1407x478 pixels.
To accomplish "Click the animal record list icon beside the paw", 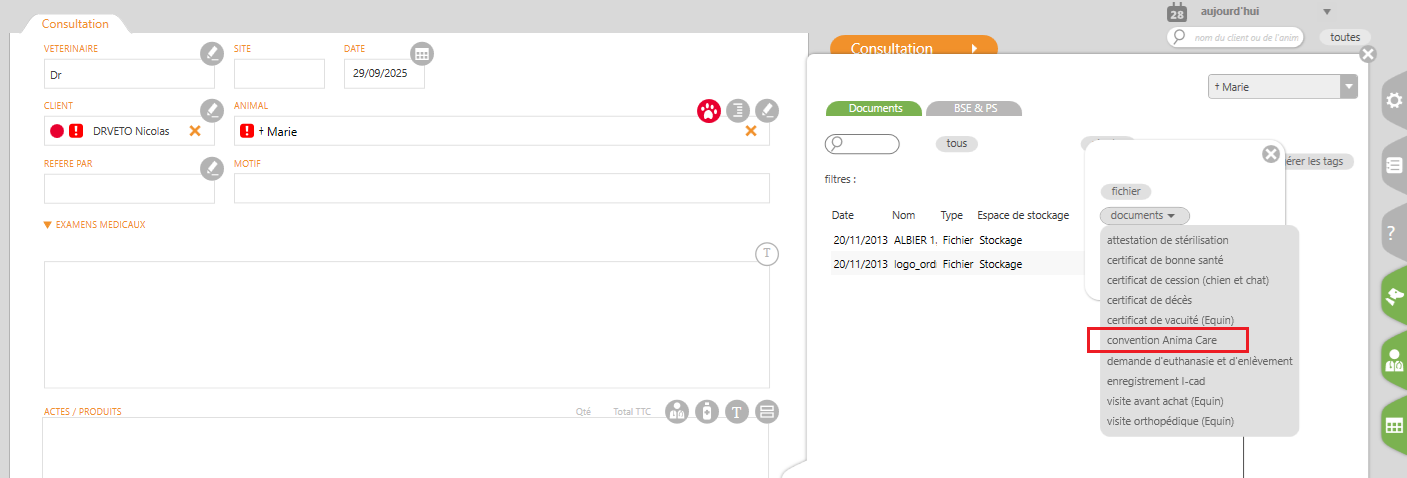I will coord(738,111).
